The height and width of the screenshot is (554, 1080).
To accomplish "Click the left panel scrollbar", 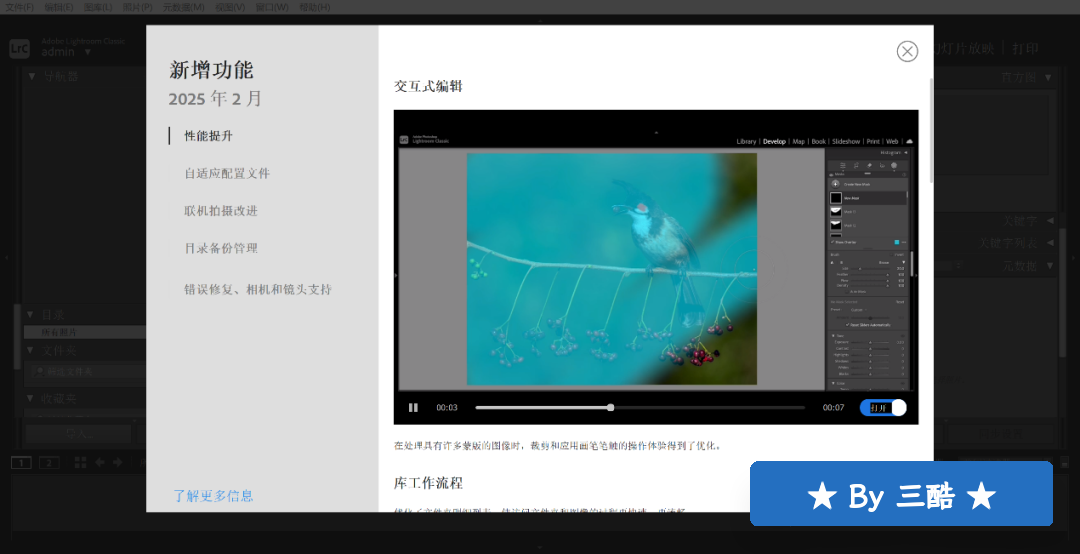I will 17,336.
